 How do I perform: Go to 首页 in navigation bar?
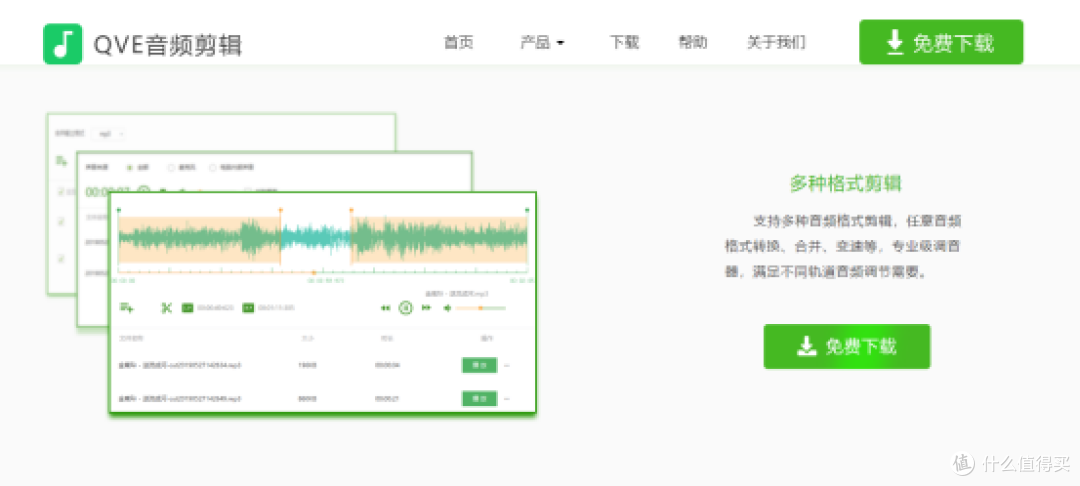click(x=459, y=43)
